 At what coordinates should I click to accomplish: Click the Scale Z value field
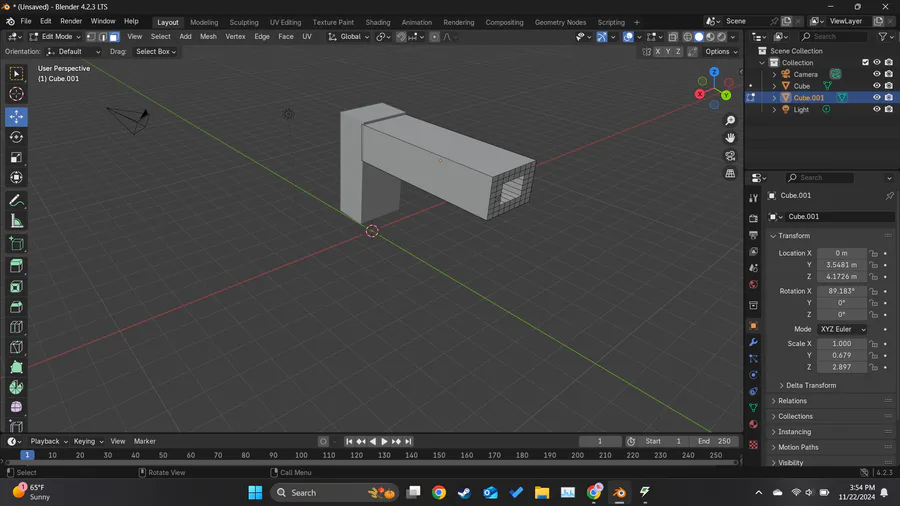click(x=841, y=367)
